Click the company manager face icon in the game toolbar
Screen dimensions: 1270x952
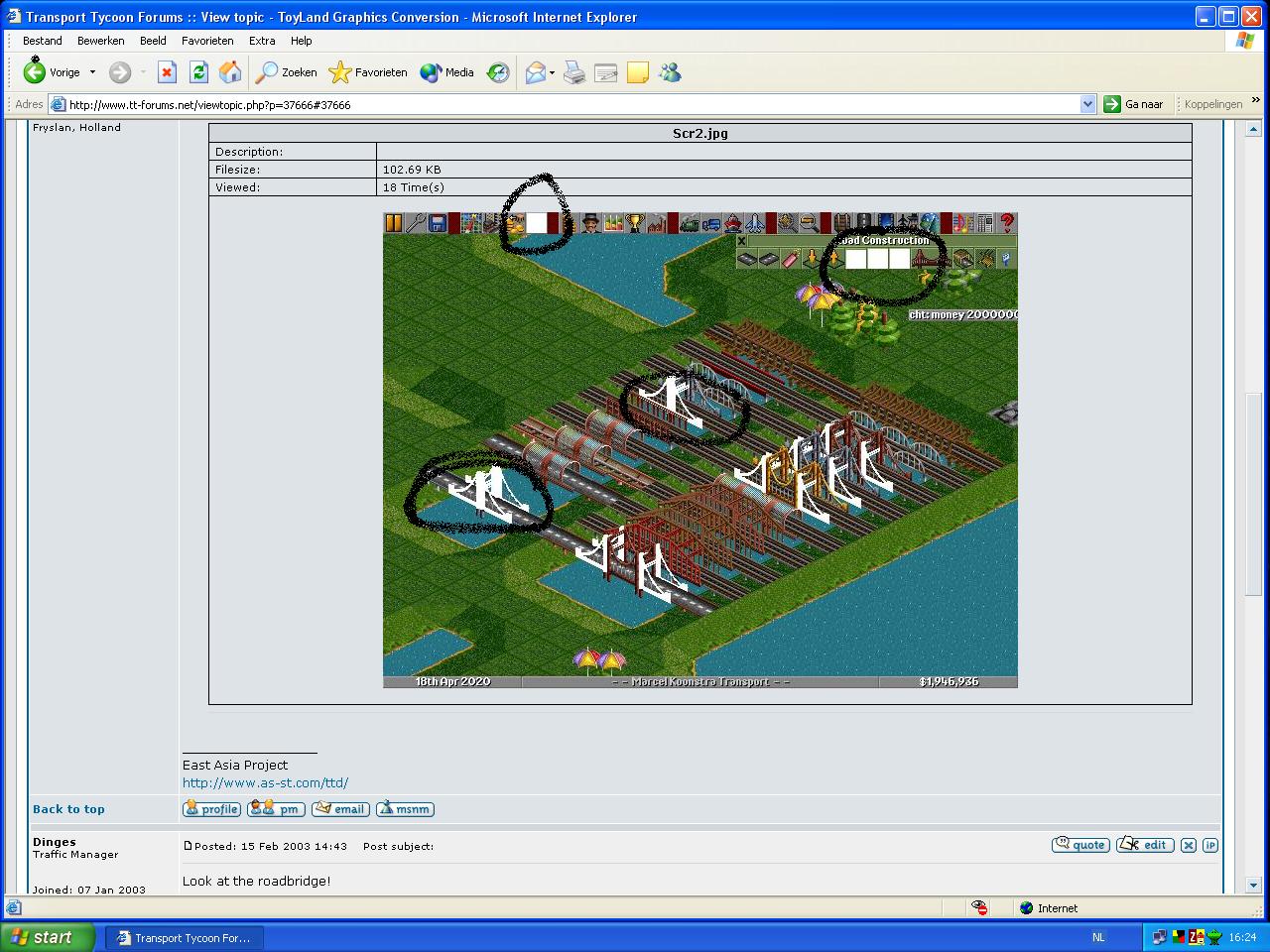[591, 223]
